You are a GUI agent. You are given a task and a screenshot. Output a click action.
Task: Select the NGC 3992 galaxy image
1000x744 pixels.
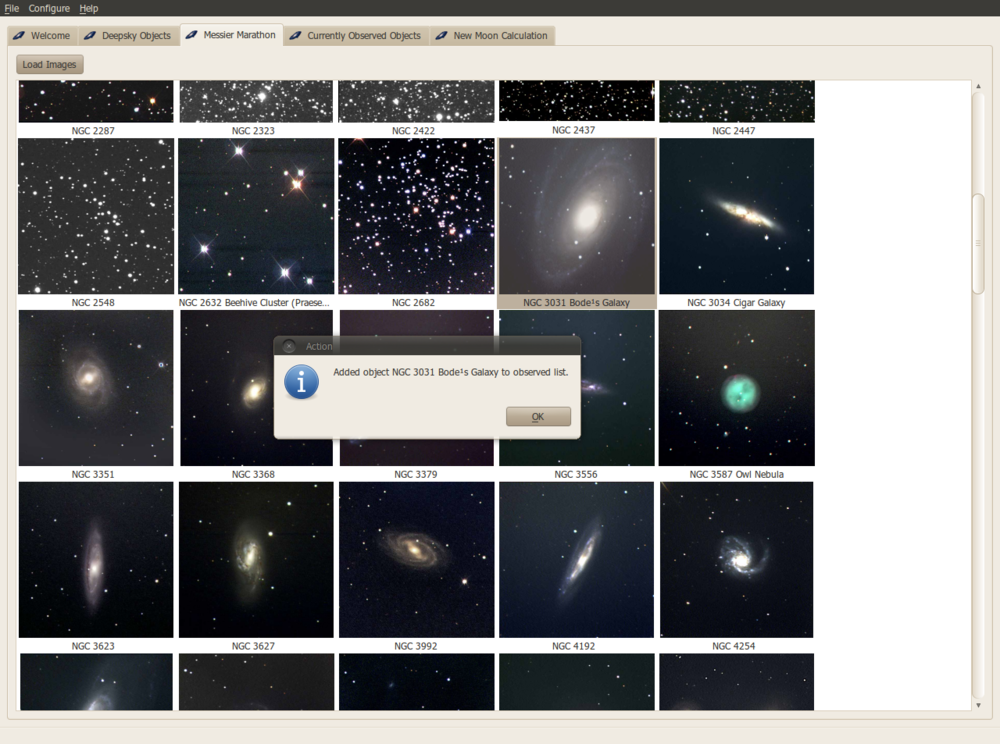click(416, 559)
